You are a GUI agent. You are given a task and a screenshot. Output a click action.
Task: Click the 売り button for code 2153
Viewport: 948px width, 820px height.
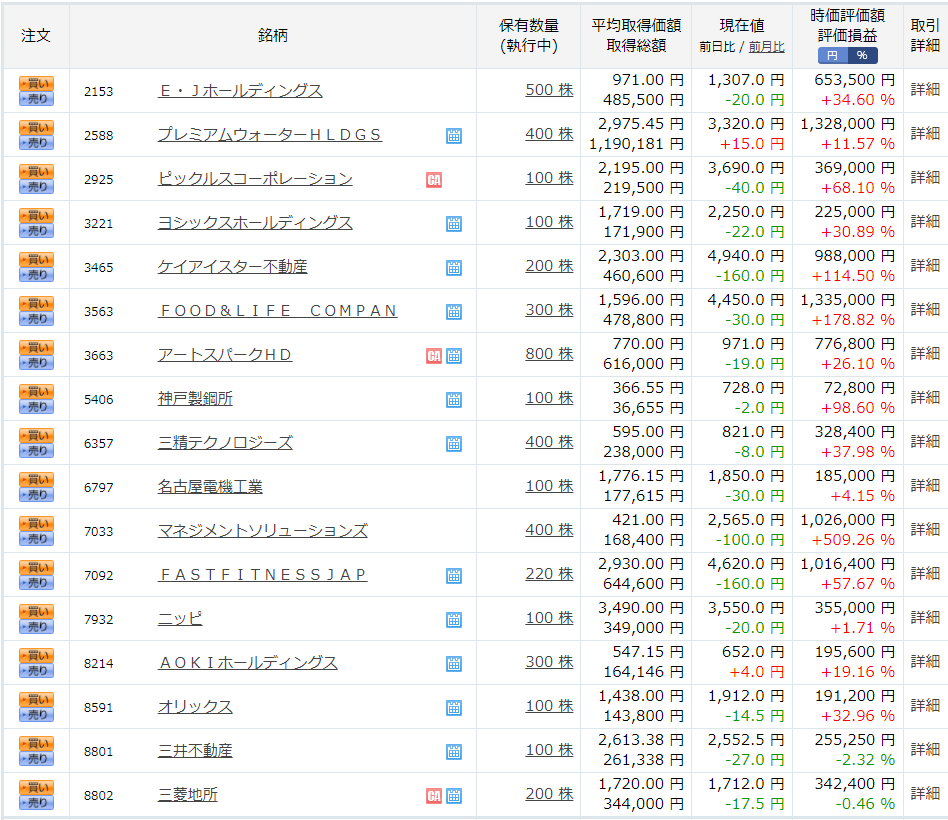click(36, 99)
